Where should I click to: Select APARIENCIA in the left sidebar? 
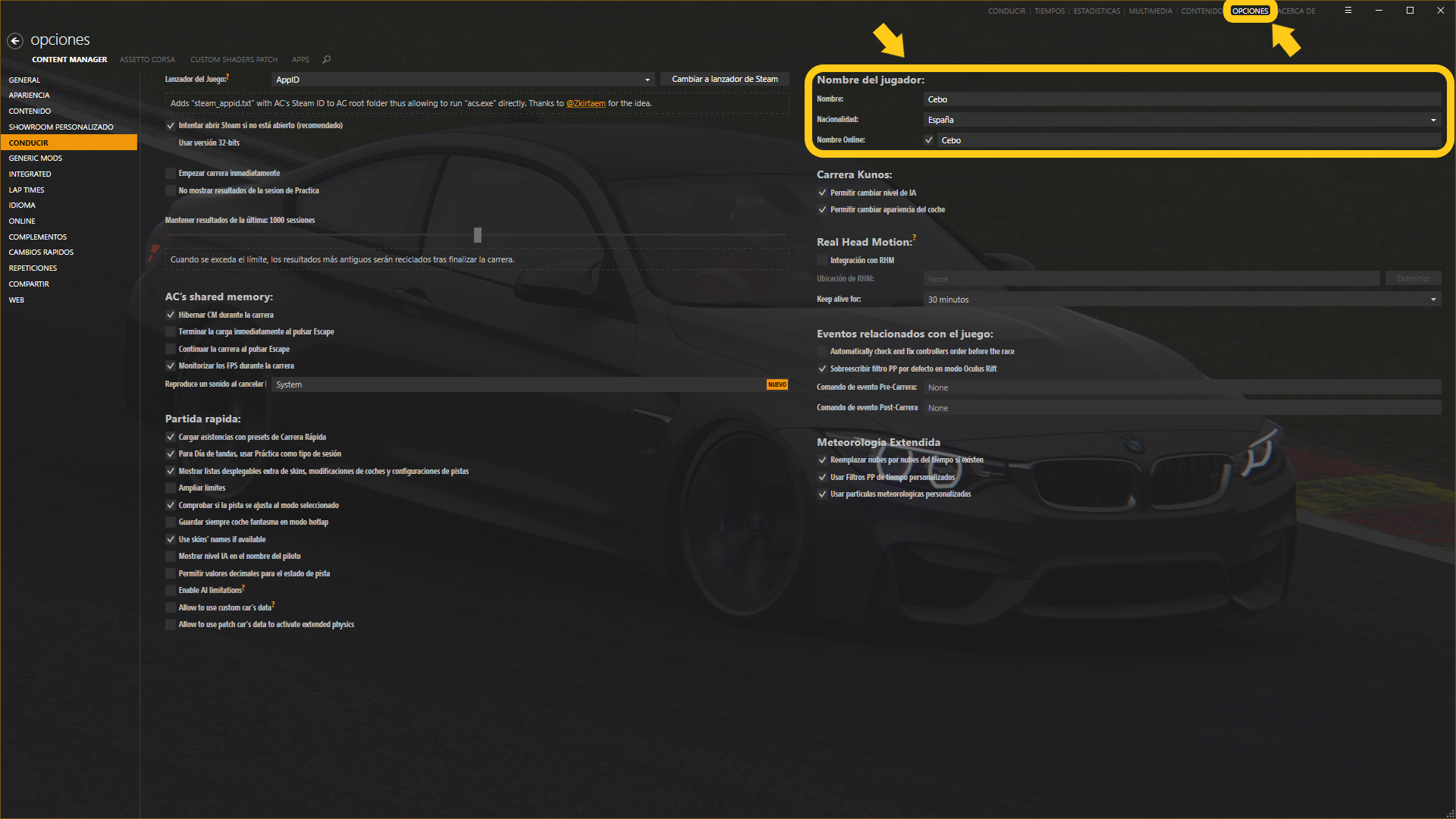pyautogui.click(x=30, y=96)
